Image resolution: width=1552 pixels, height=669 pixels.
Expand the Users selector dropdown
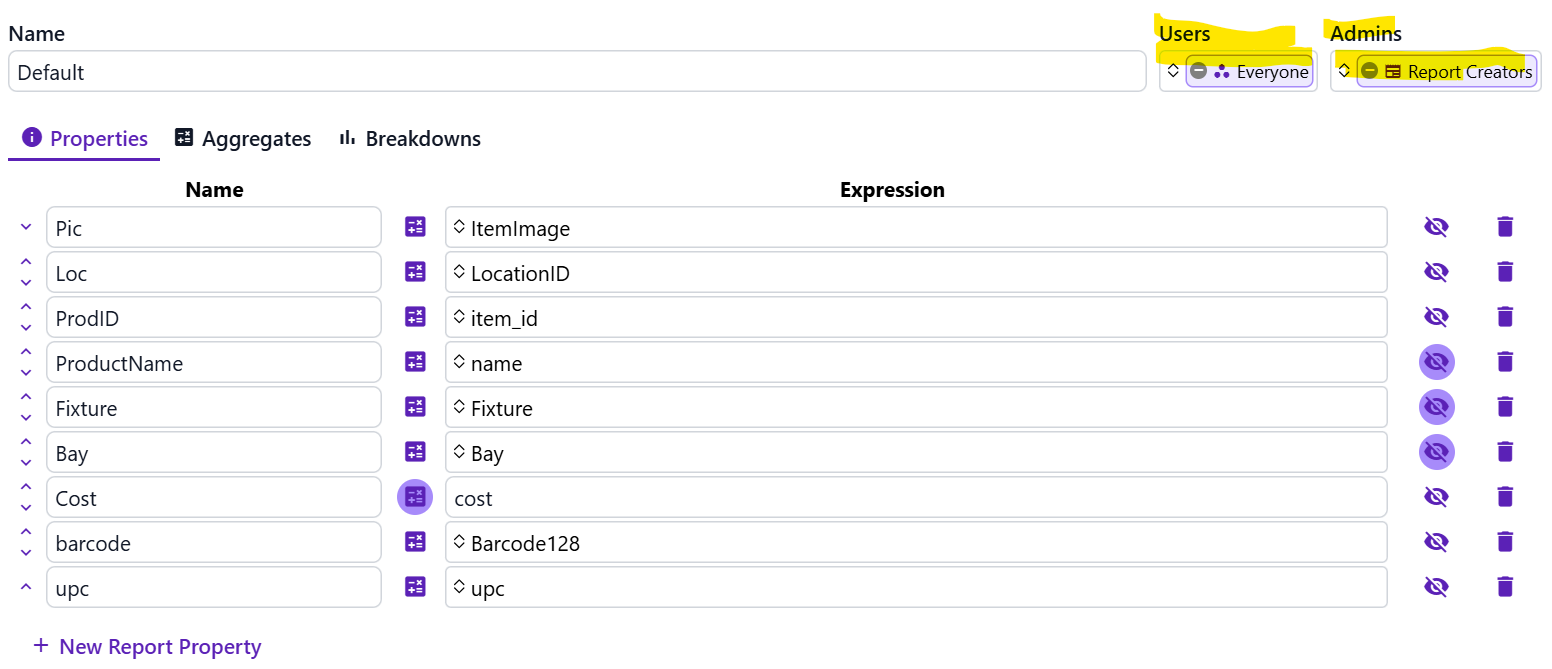point(1173,72)
